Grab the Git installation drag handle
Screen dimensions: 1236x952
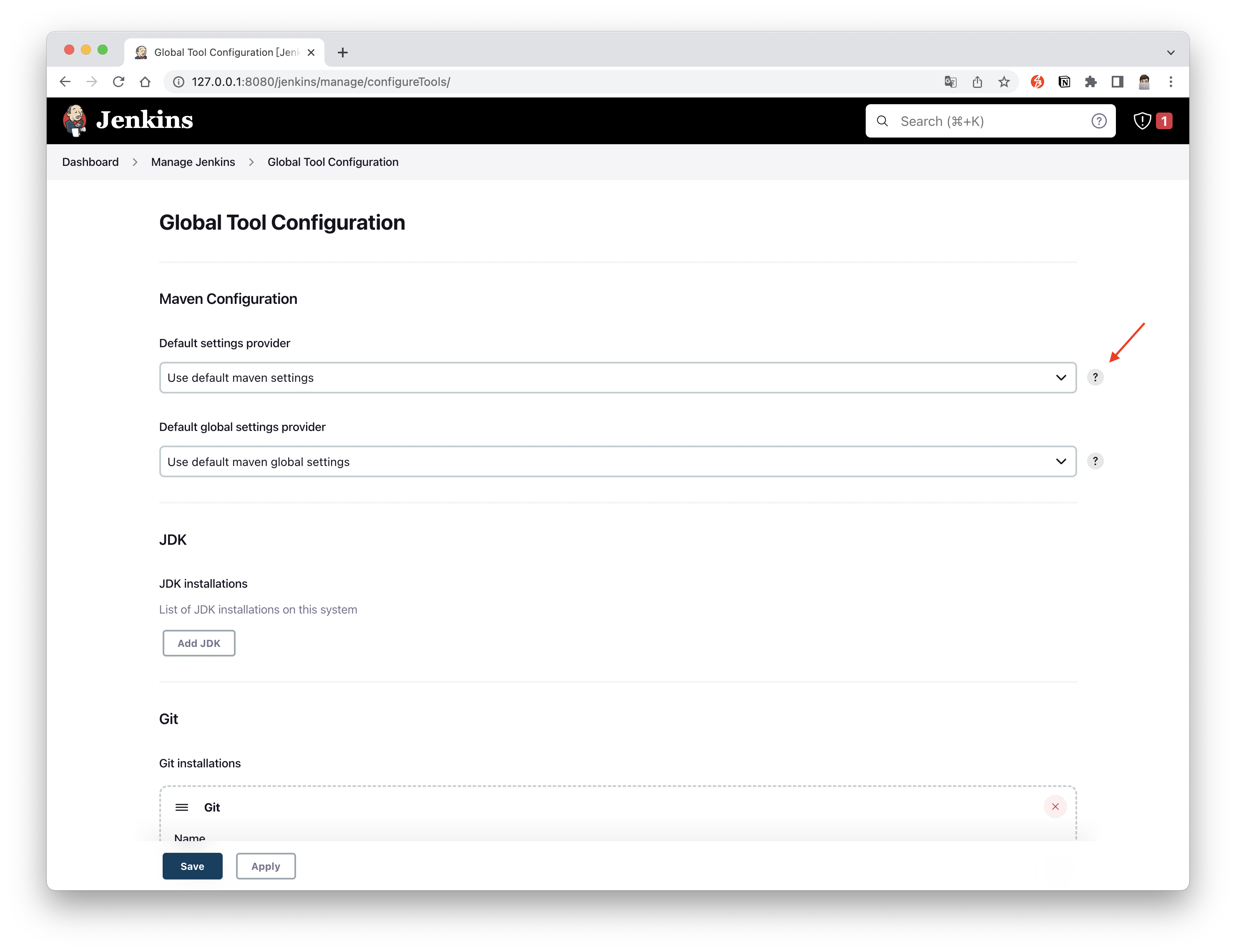point(182,807)
